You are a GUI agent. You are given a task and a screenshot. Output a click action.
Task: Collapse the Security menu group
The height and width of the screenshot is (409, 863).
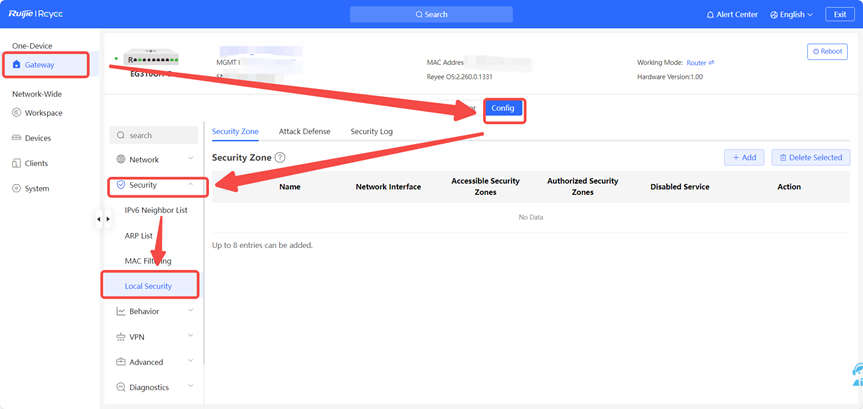click(155, 185)
